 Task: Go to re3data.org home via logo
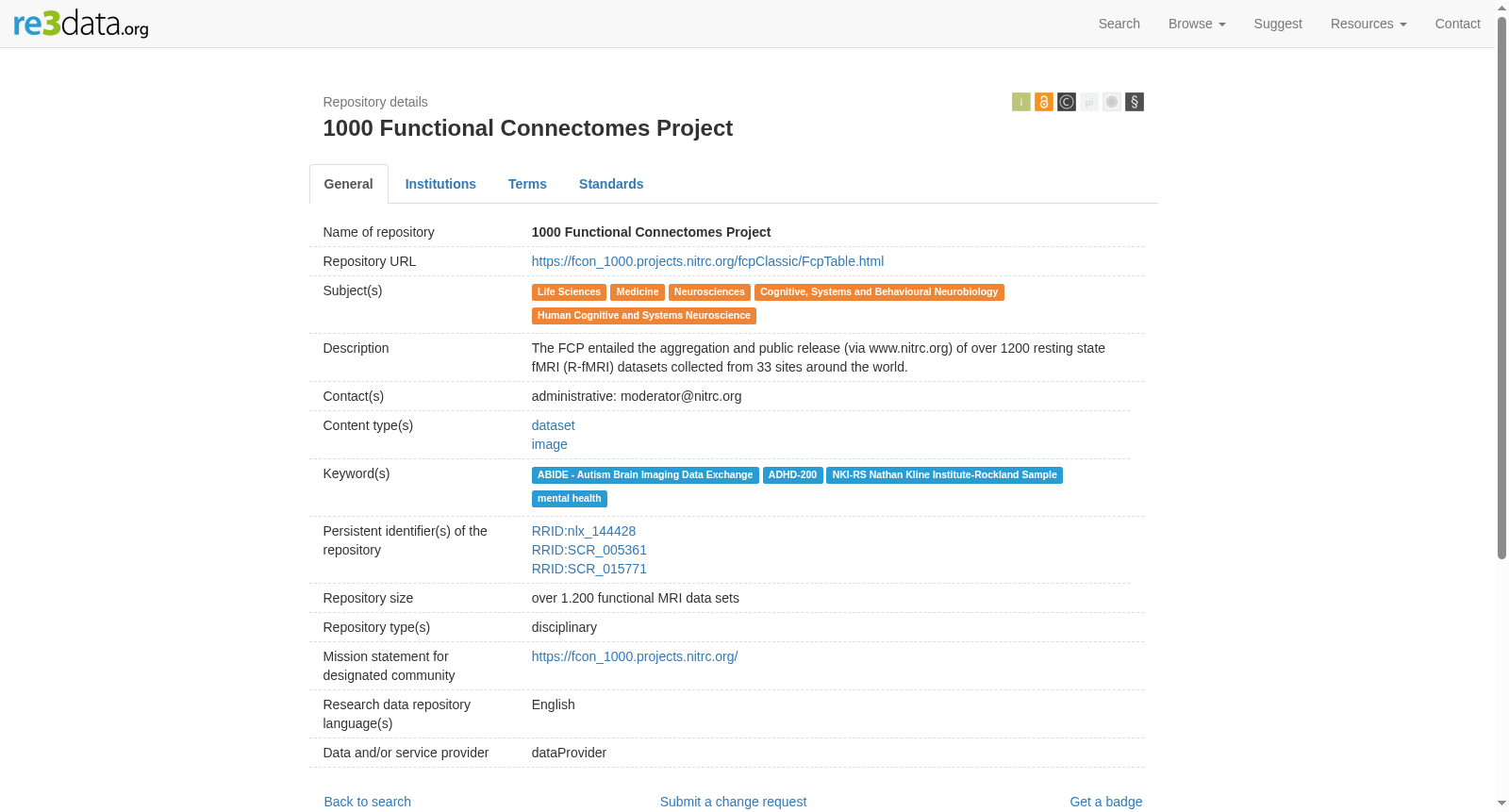[x=81, y=24]
